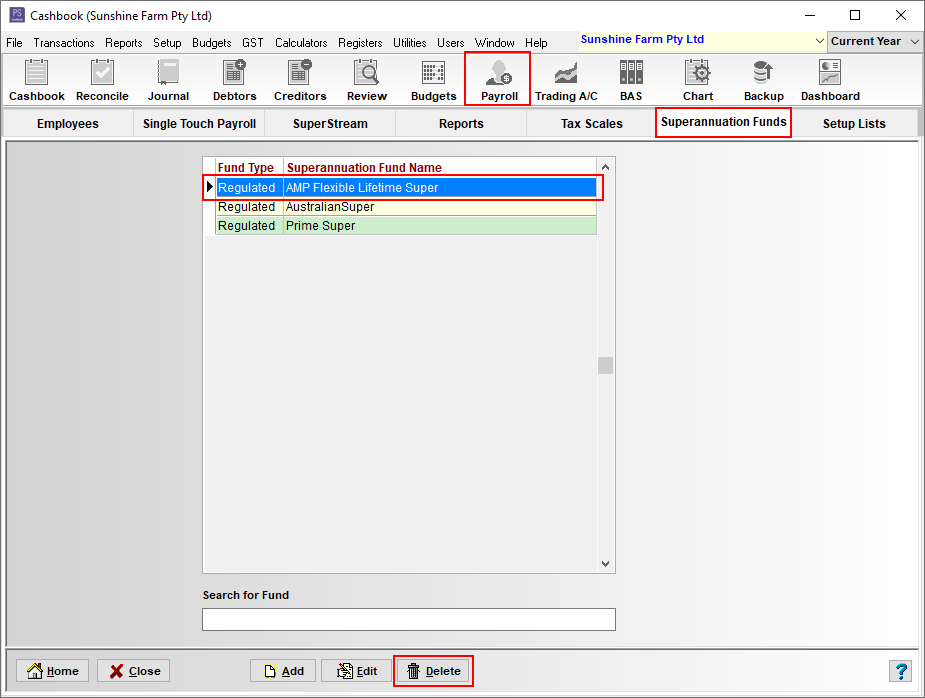The width and height of the screenshot is (925, 698).
Task: Select the Prime Super fund row
Action: (406, 226)
